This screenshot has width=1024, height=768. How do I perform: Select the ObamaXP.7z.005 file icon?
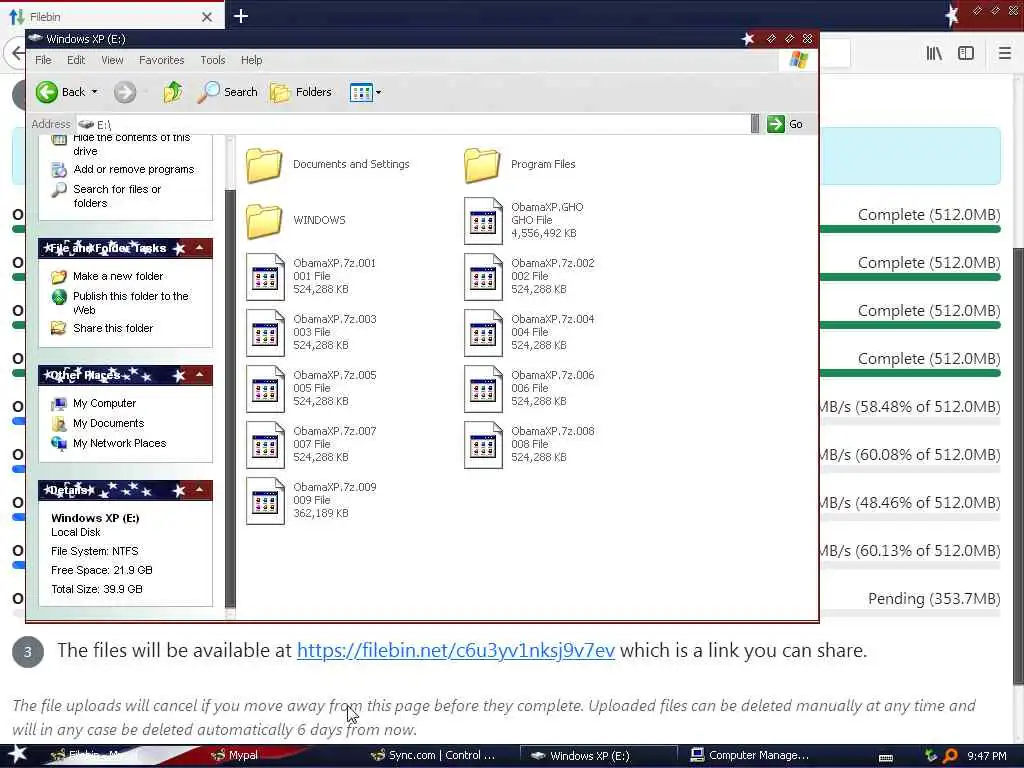point(265,389)
